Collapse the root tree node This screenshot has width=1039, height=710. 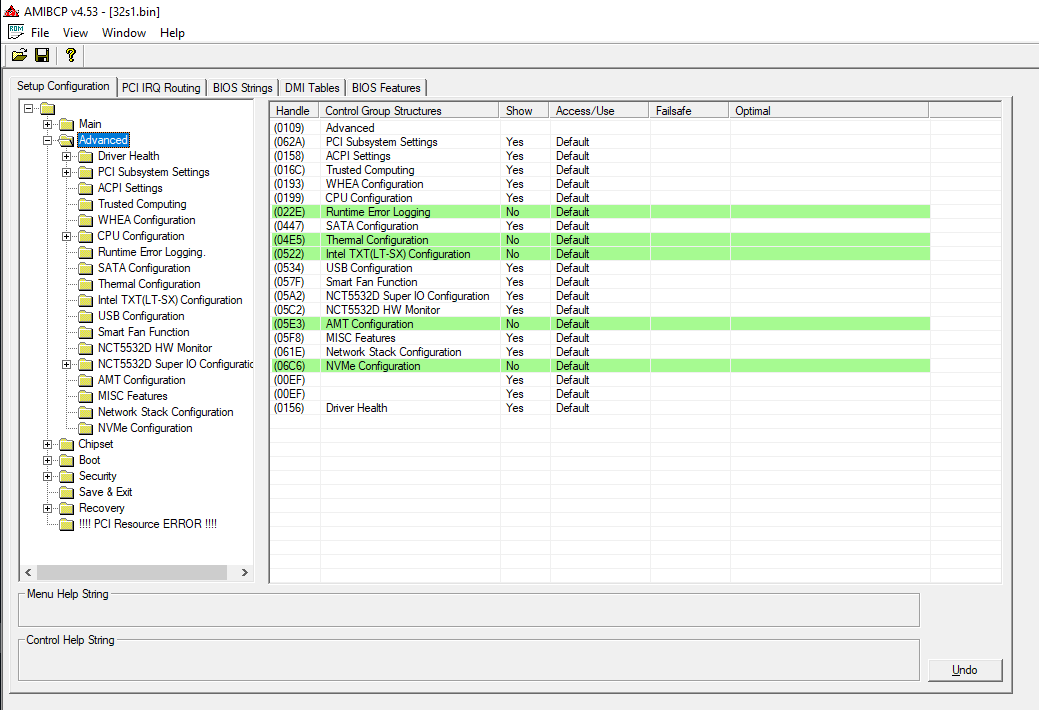coord(28,108)
